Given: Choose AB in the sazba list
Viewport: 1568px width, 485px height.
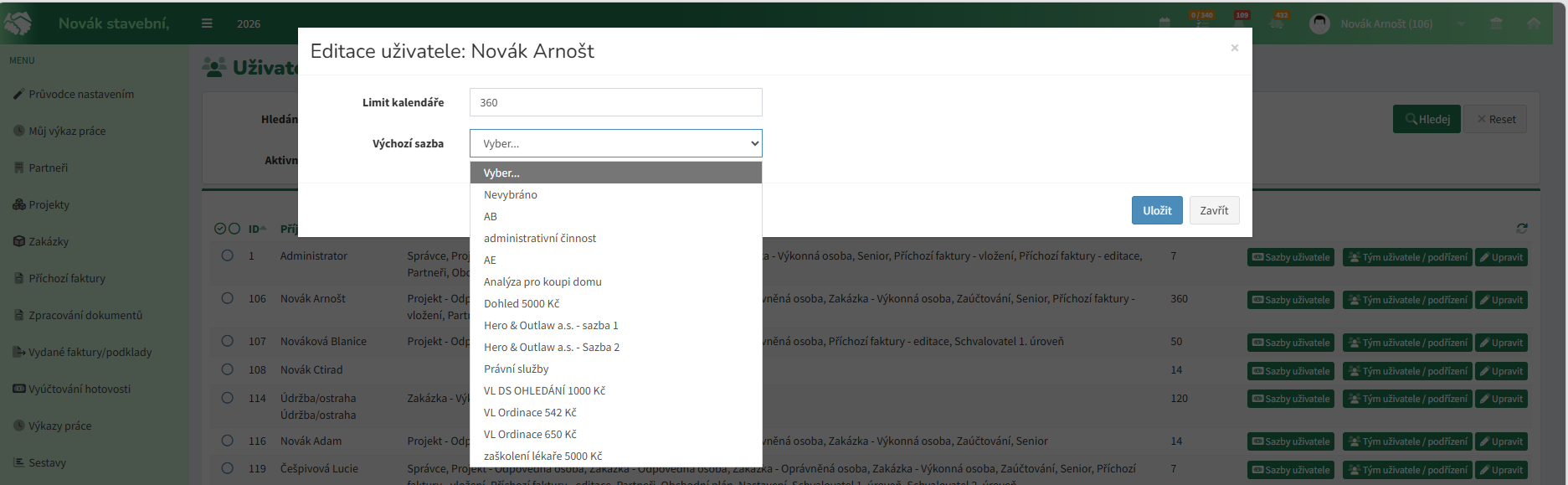Looking at the screenshot, I should pos(616,216).
